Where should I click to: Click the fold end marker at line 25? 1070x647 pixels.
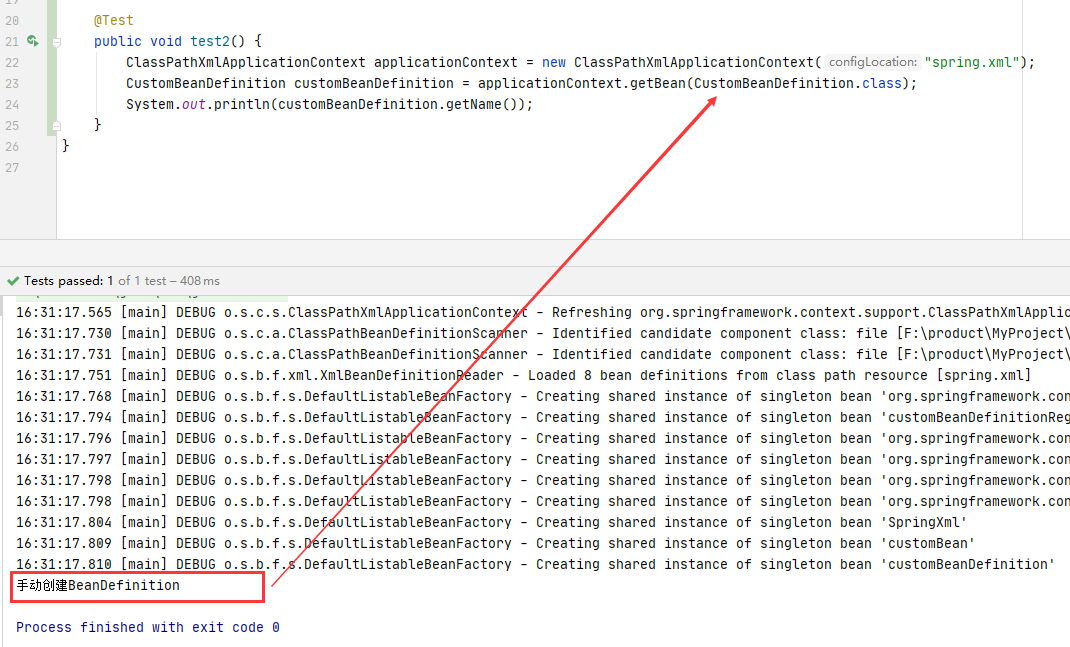coord(57,126)
